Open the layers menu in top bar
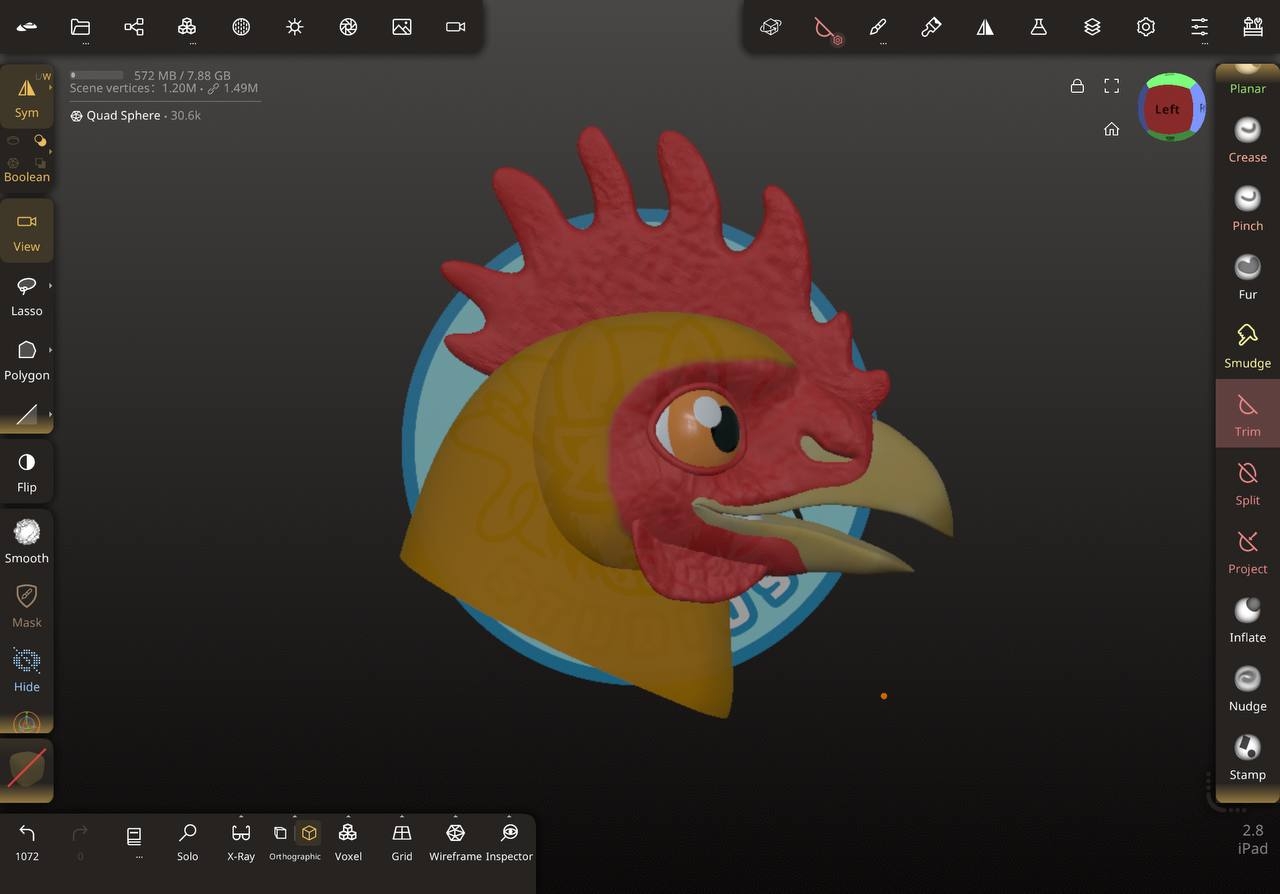 click(1092, 27)
